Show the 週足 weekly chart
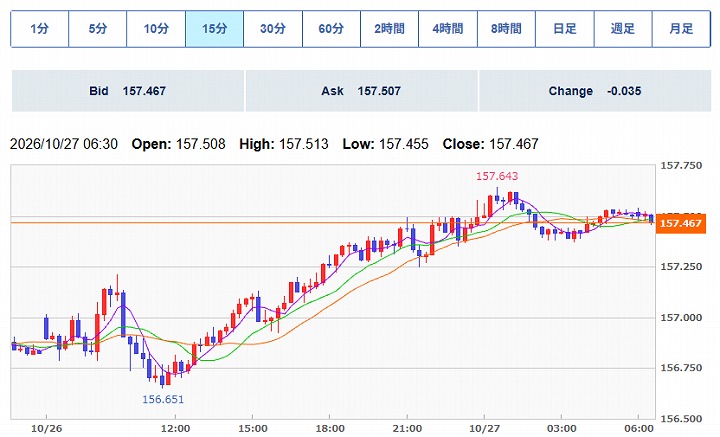This screenshot has width=720, height=437. click(x=623, y=29)
